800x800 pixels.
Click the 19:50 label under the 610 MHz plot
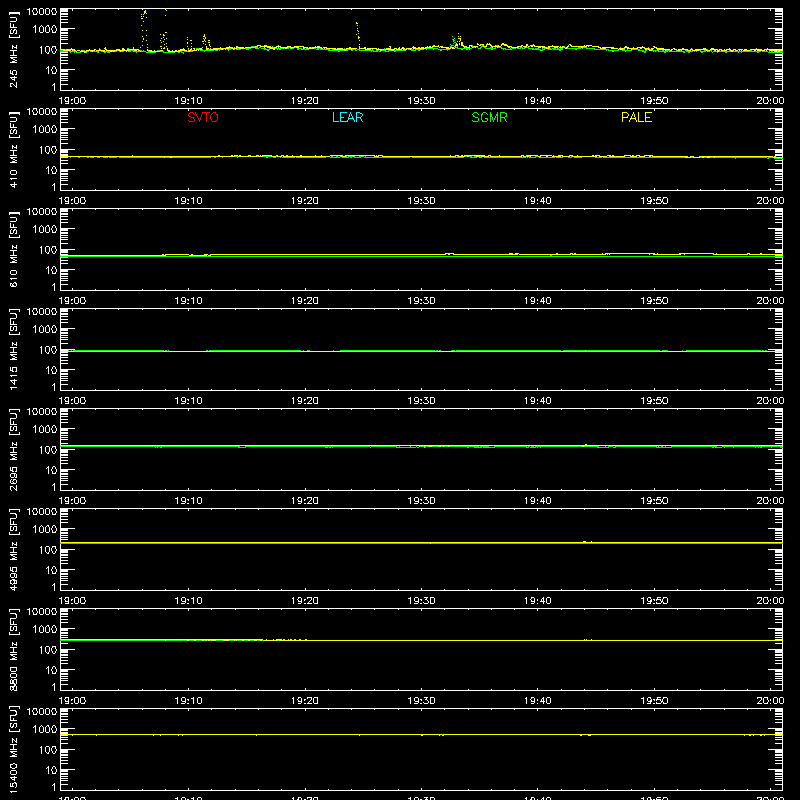coord(654,301)
